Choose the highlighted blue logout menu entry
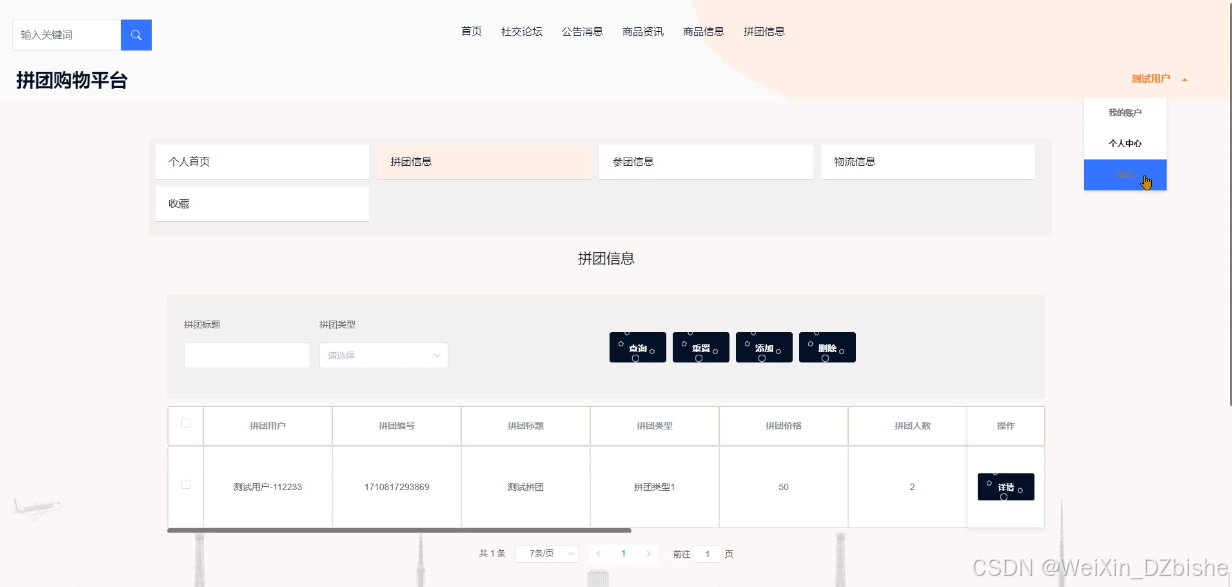The image size is (1232, 587). click(x=1125, y=174)
